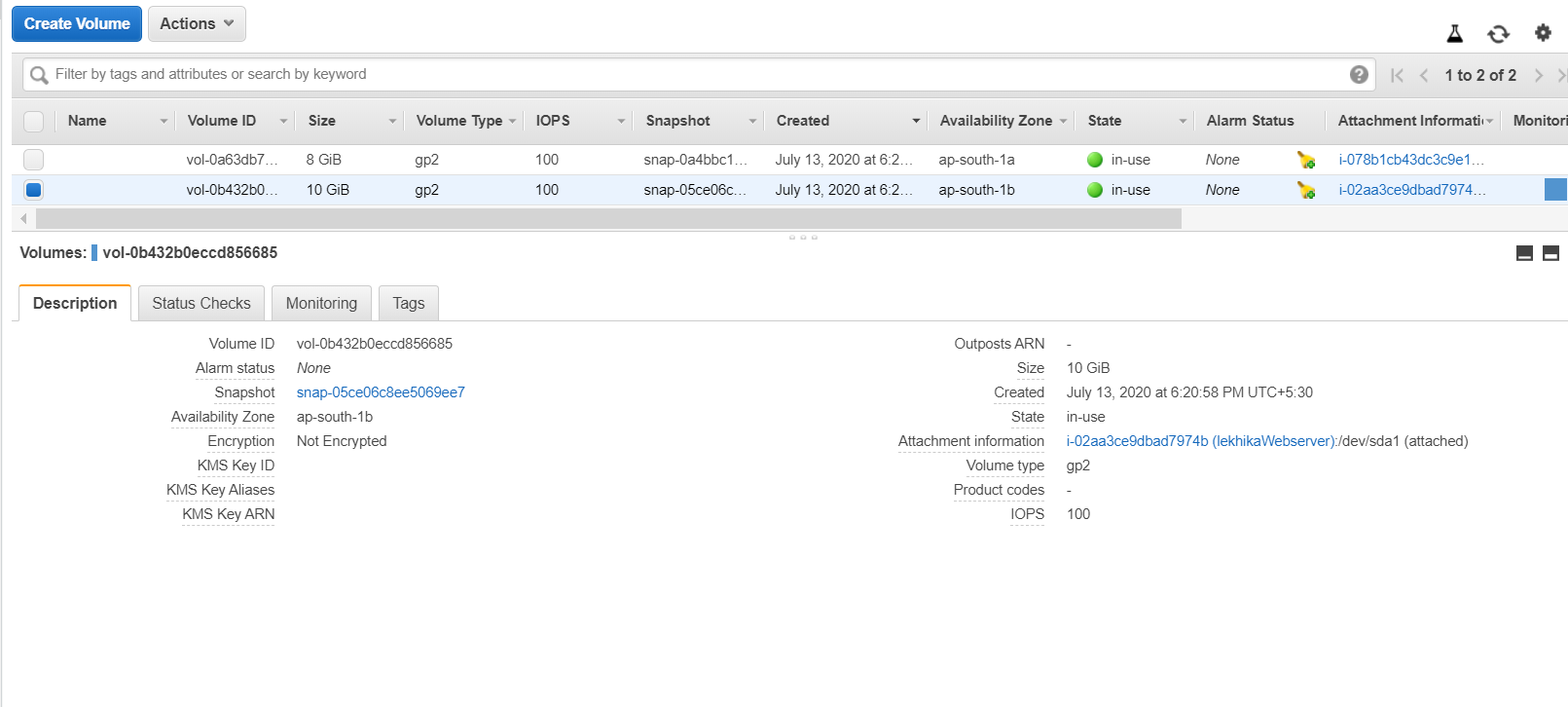The height and width of the screenshot is (707, 1568).
Task: Click the Create Volume button
Action: [x=77, y=23]
